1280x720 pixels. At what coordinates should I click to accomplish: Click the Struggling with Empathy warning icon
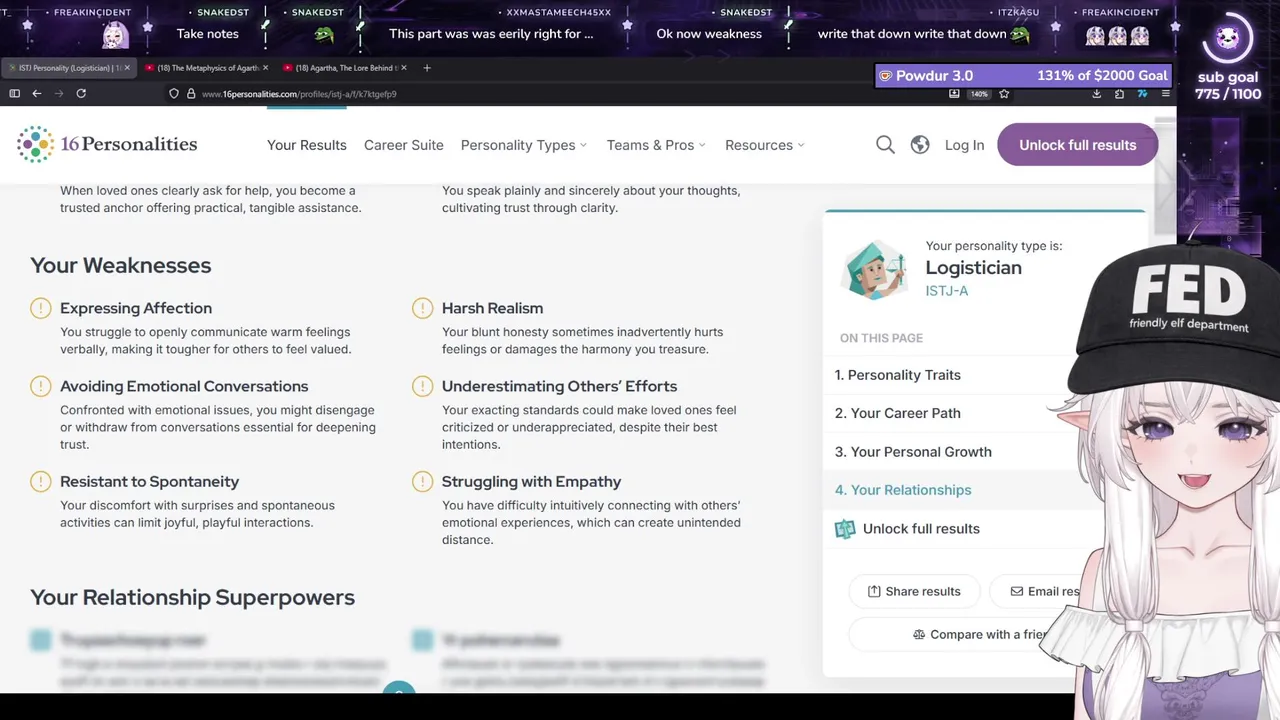(422, 482)
